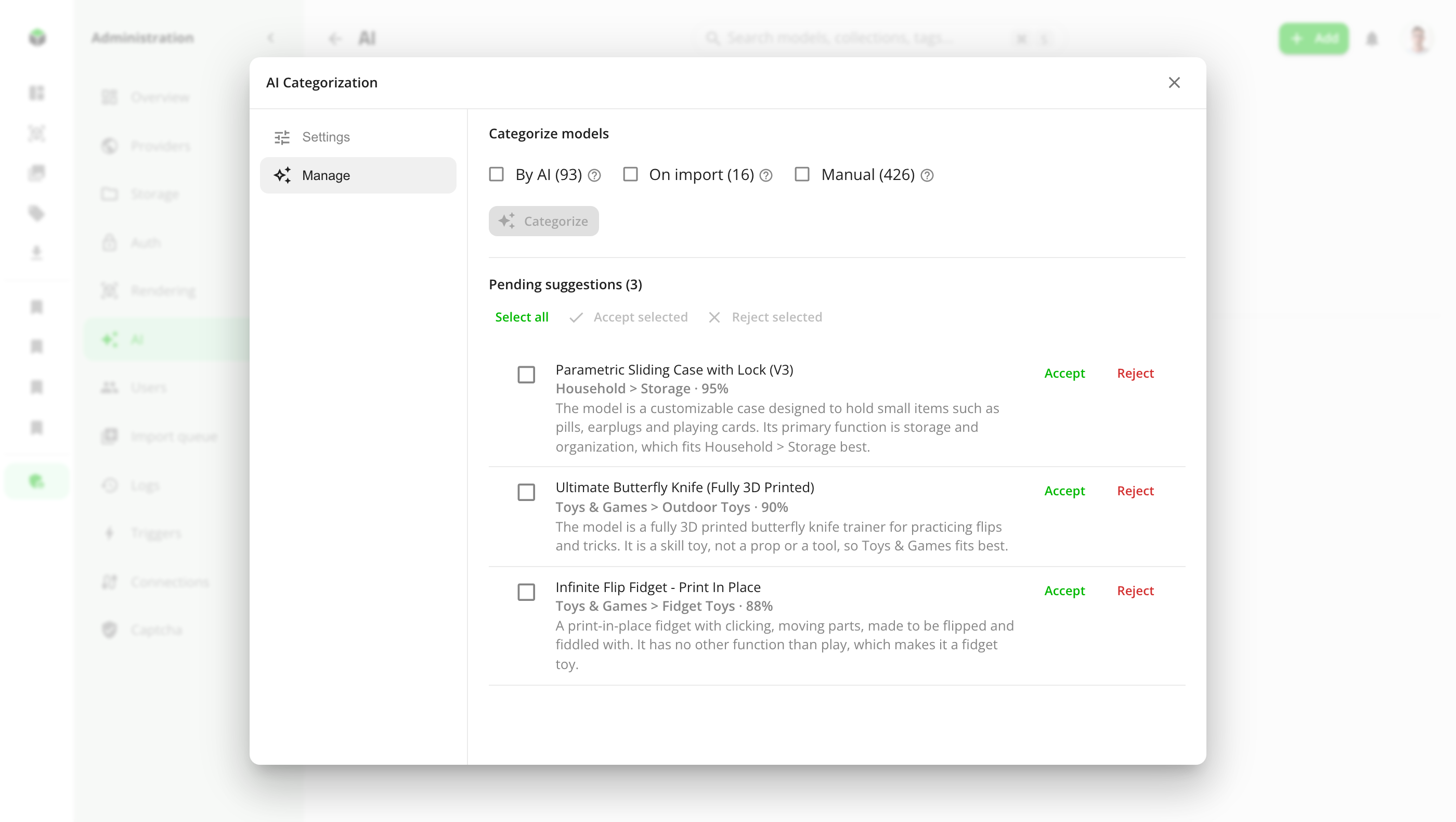Open the Settings tab in dialog
This screenshot has height=822, width=1456.
pyautogui.click(x=358, y=137)
